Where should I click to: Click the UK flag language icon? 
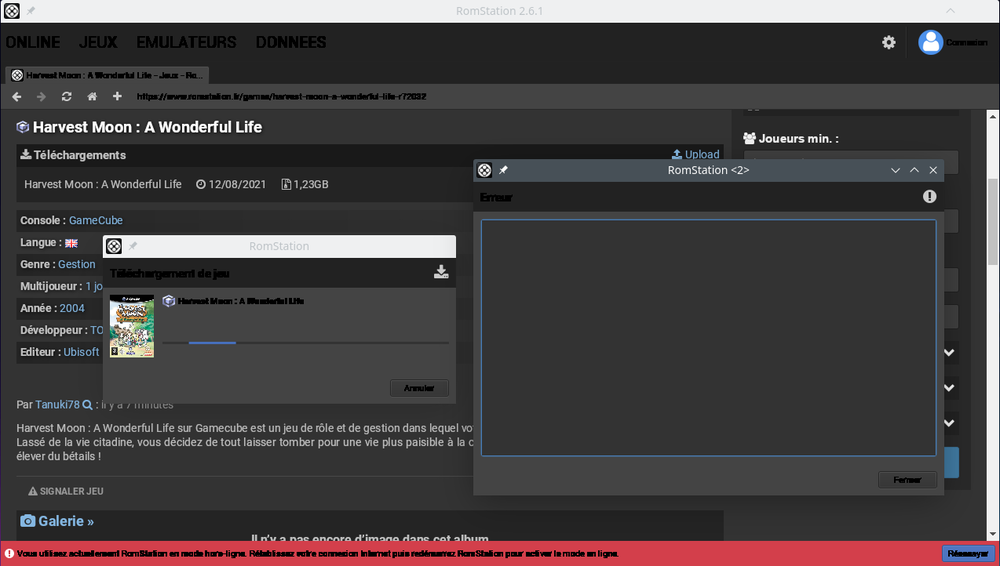(x=71, y=243)
